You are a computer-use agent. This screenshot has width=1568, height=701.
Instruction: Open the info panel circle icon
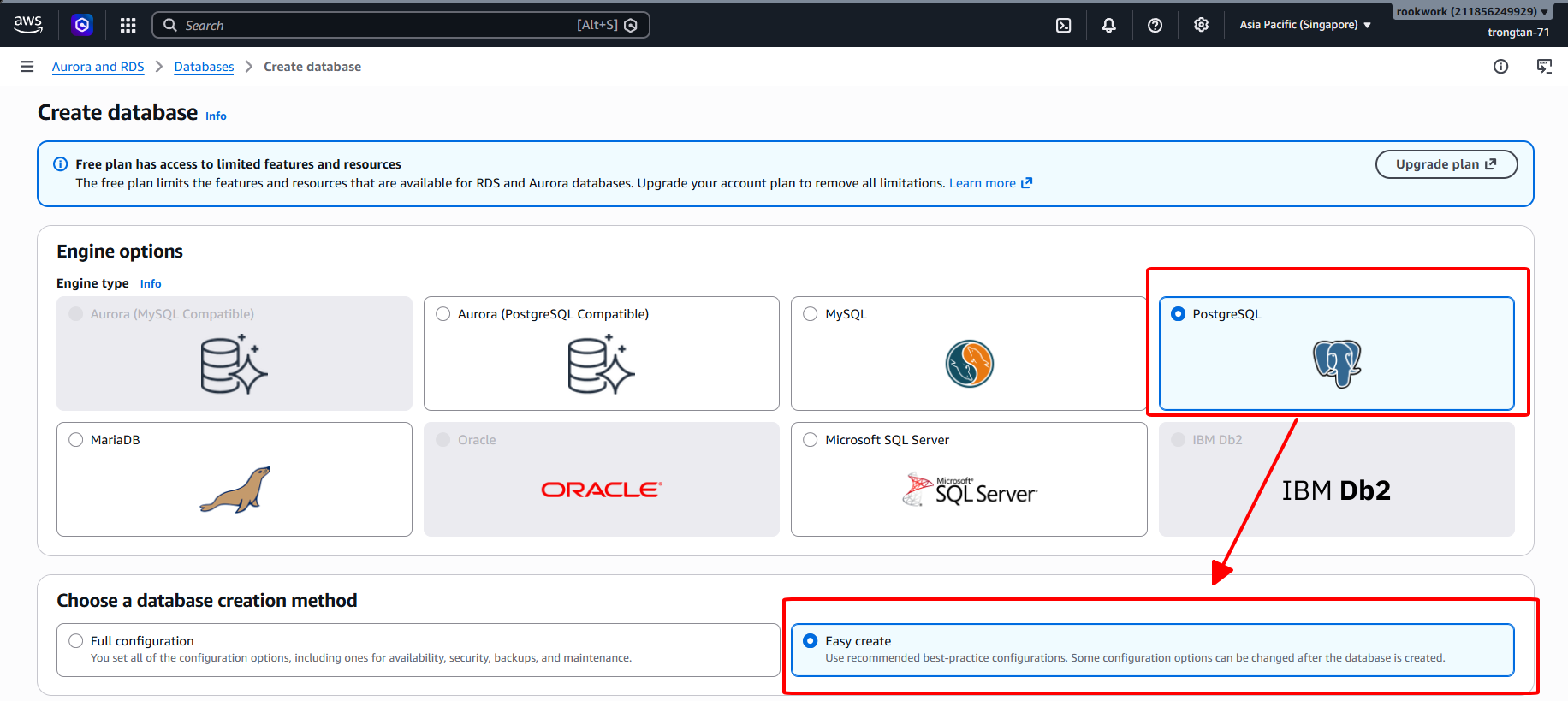tap(1500, 67)
